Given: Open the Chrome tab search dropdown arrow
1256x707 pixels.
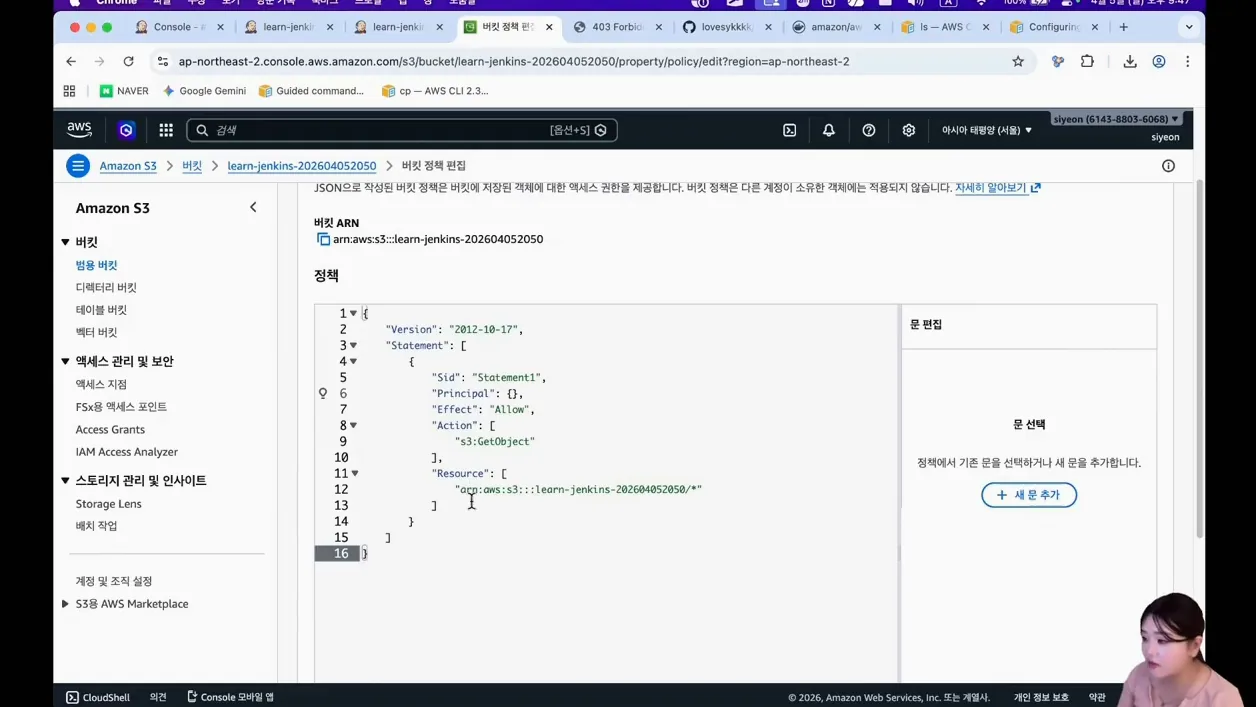Looking at the screenshot, I should pos(1188,27).
